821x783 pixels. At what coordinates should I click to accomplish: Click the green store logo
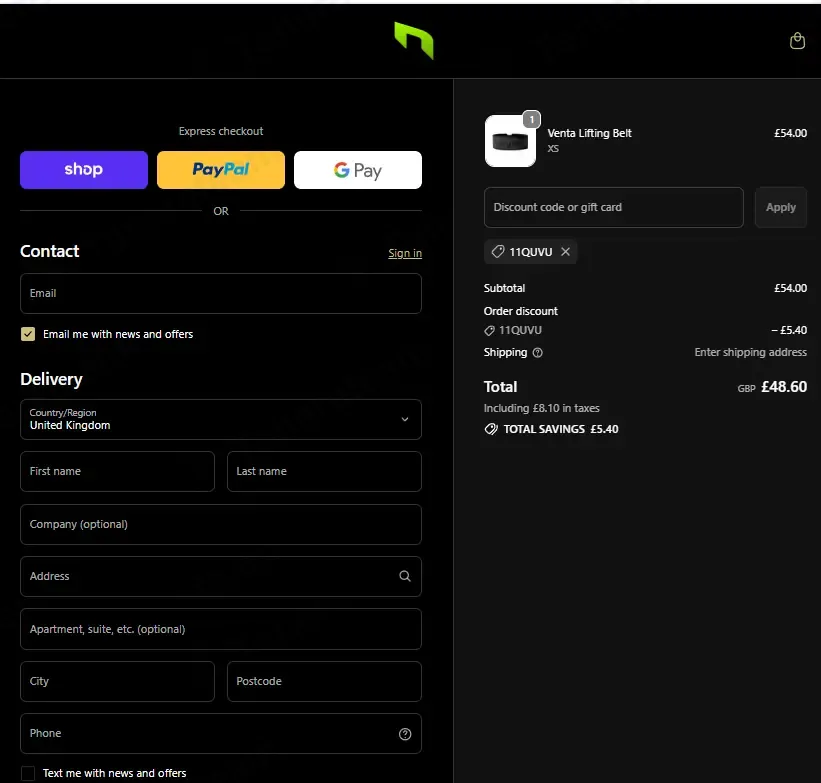414,40
